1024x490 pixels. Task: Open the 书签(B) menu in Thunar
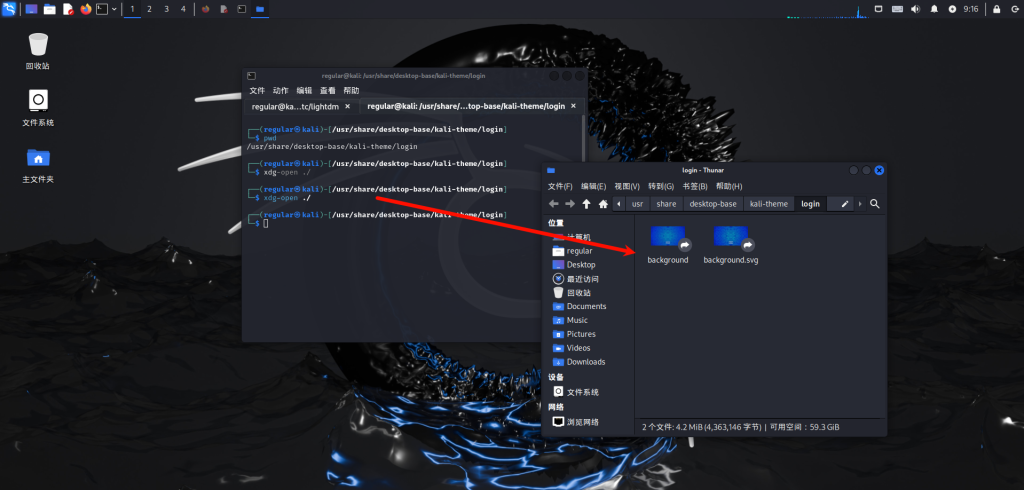694,186
